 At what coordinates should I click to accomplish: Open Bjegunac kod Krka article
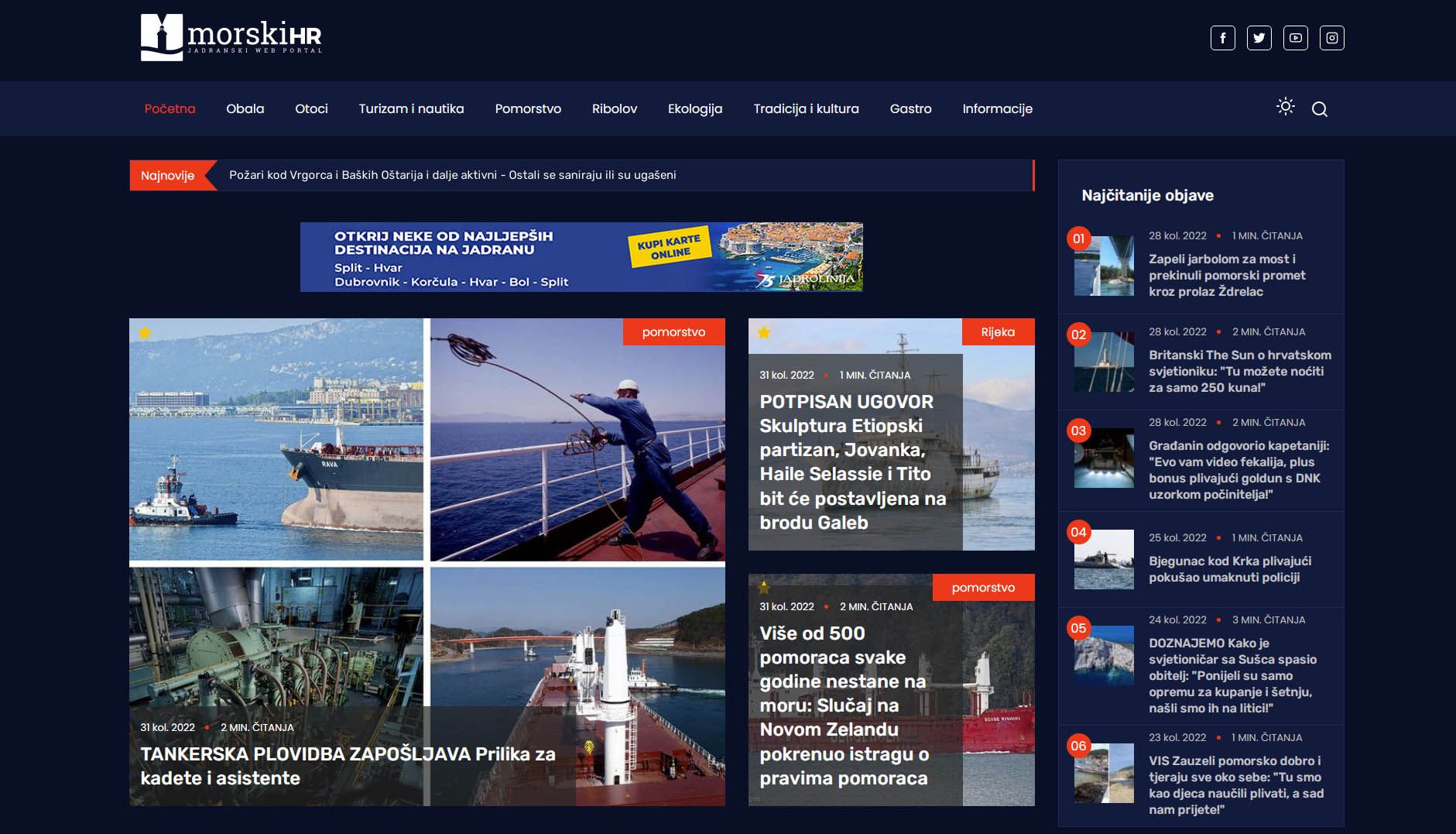point(1229,569)
